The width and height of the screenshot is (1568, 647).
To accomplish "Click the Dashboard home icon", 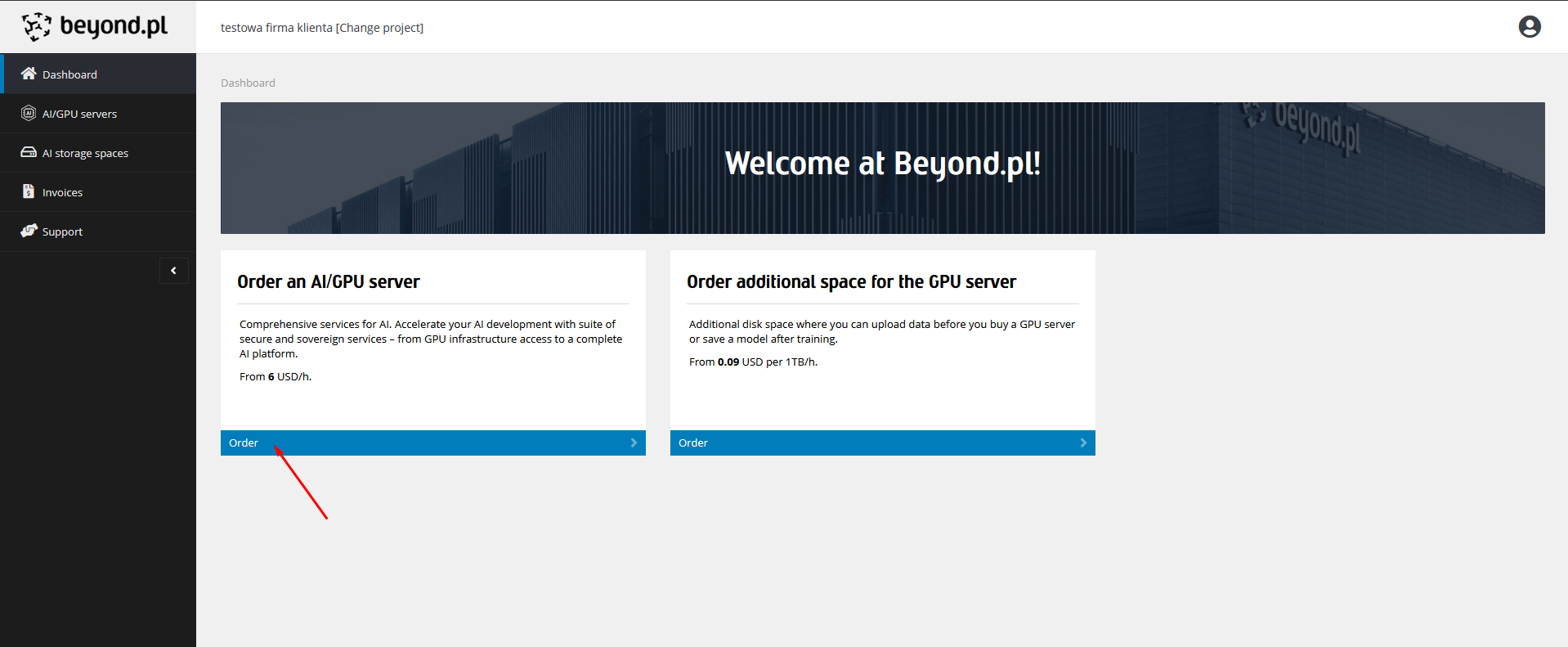I will point(29,74).
